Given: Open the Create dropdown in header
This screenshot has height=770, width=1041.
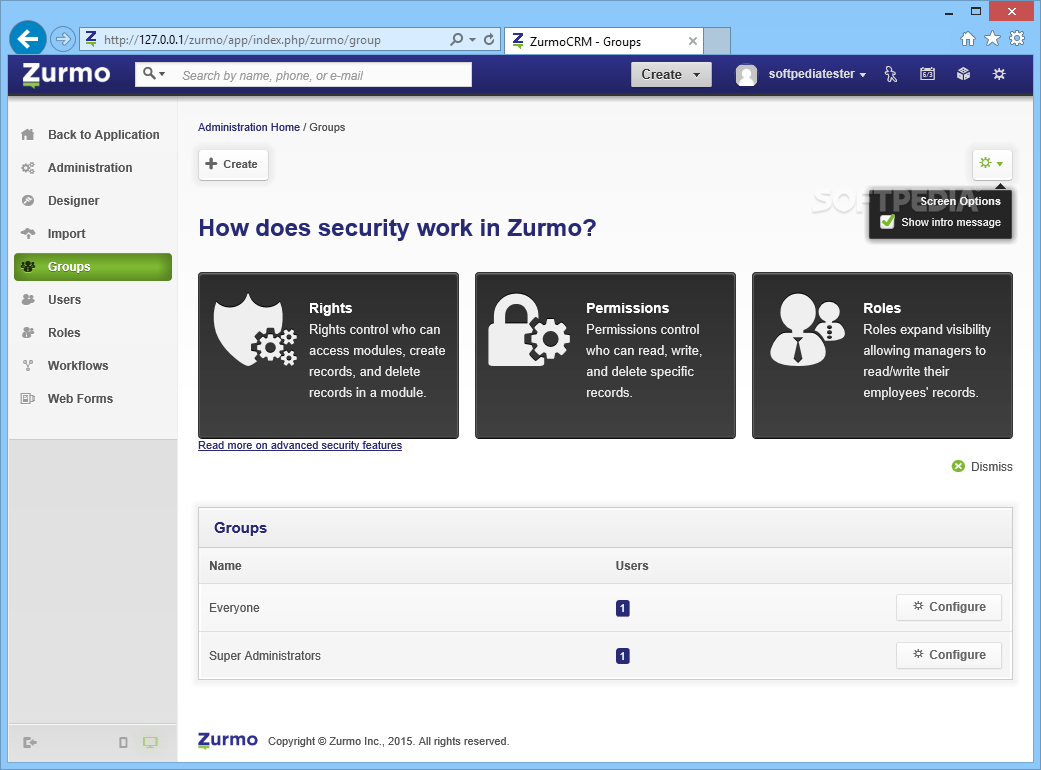Looking at the screenshot, I should click(671, 74).
